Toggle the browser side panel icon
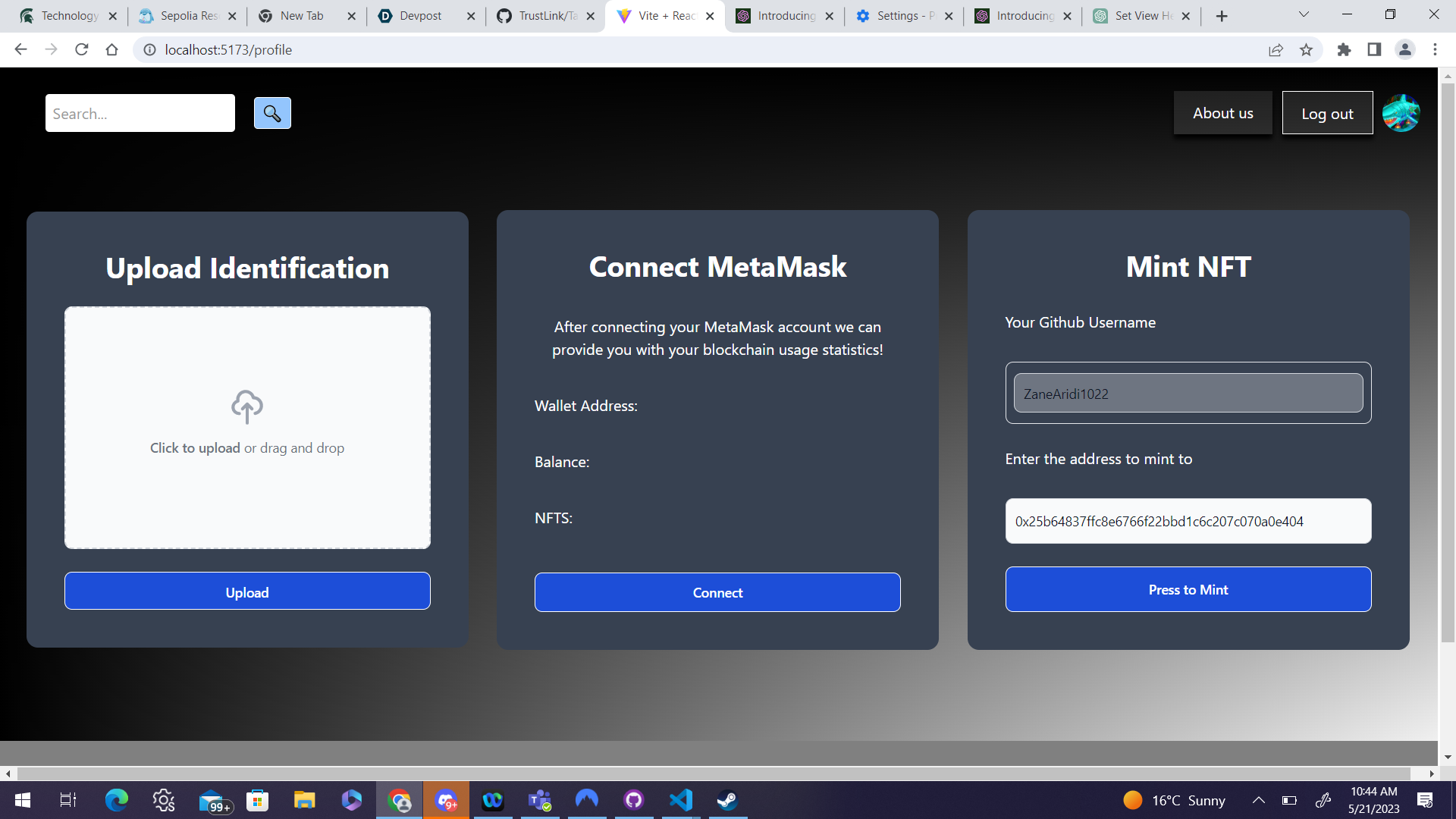The height and width of the screenshot is (819, 1456). click(x=1374, y=50)
